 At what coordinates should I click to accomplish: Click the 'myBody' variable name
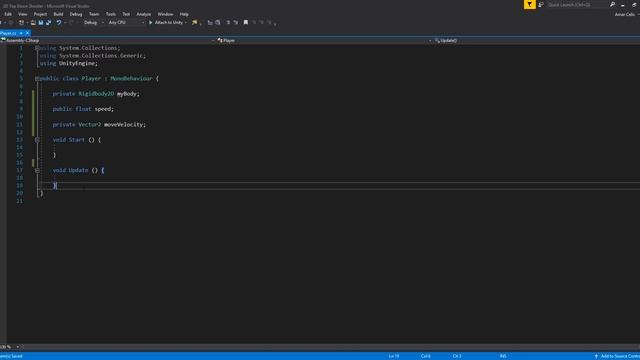click(x=127, y=94)
